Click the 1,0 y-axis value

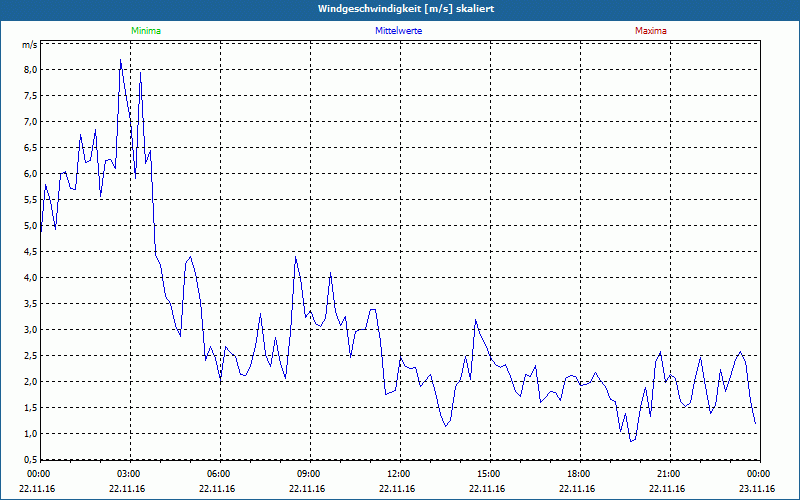pos(31,434)
